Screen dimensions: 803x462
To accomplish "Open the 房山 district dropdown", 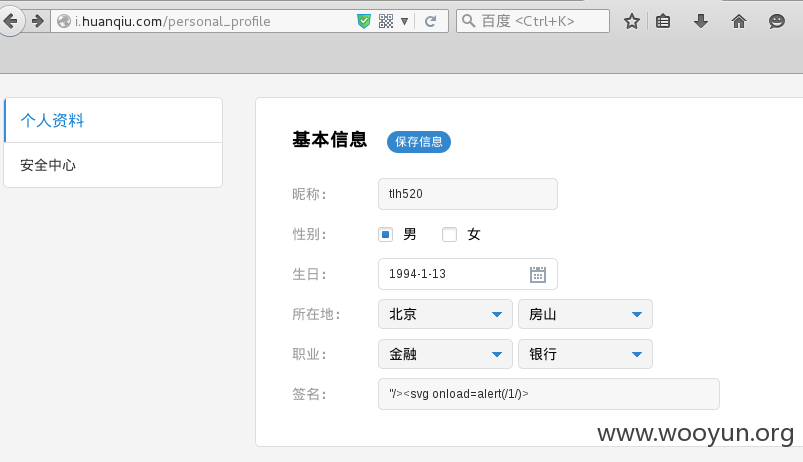I will (x=585, y=314).
